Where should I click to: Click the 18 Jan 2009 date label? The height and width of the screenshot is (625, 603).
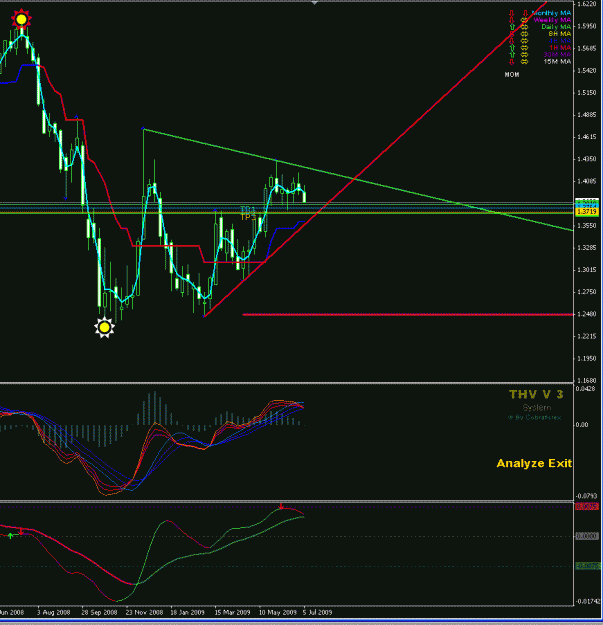[187, 612]
